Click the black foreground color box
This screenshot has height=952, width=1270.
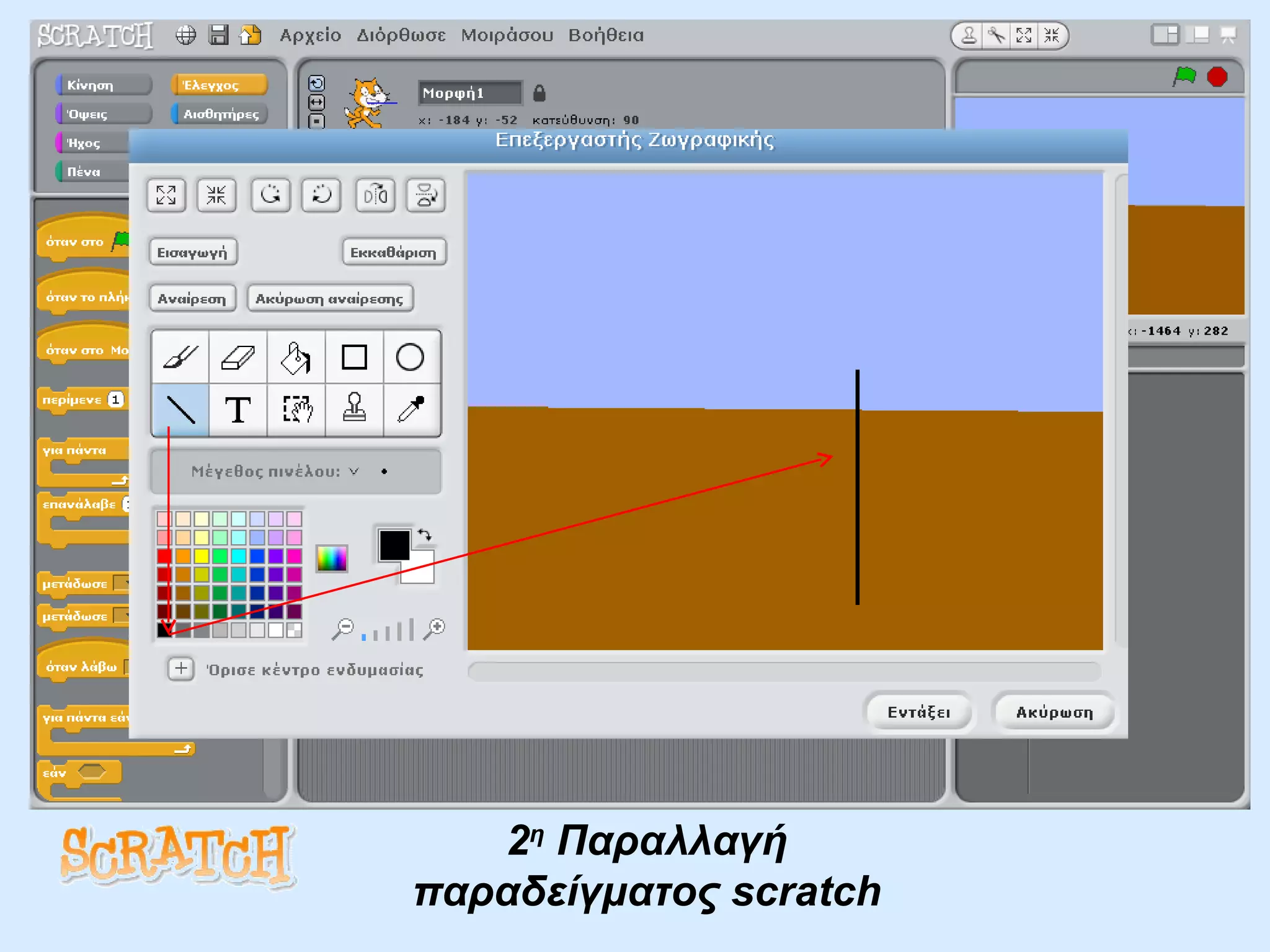tap(394, 545)
